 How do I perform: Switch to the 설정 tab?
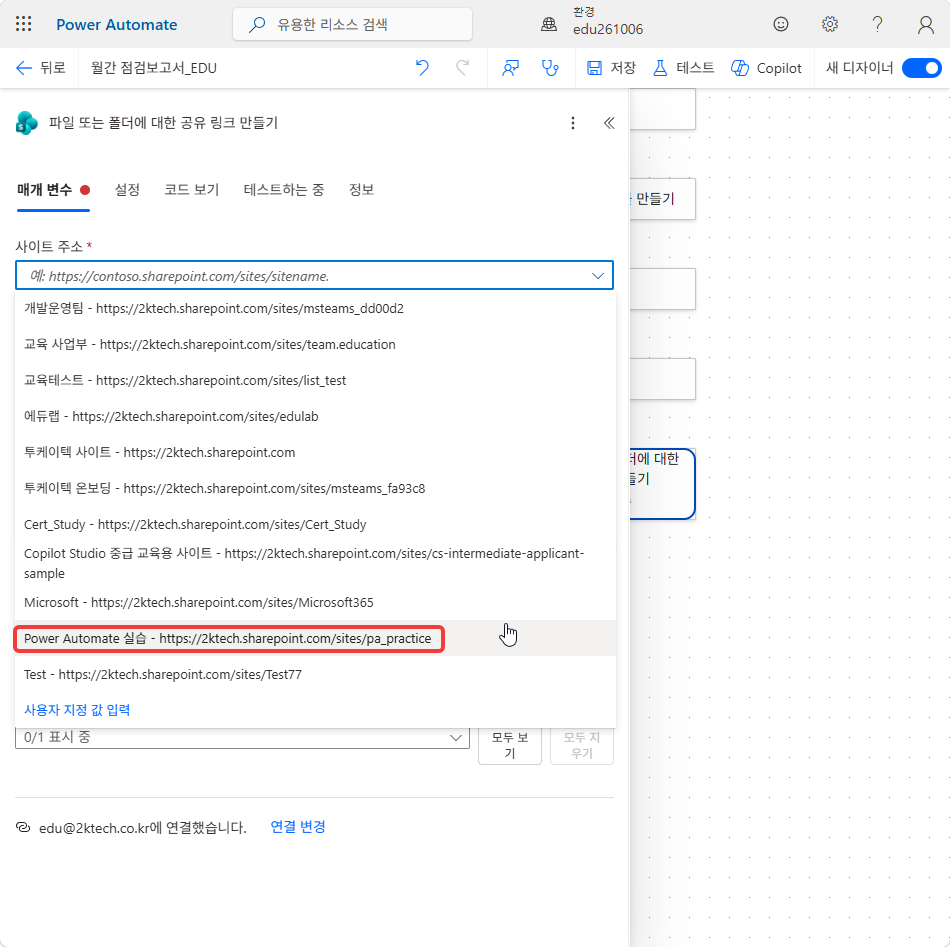click(x=127, y=190)
